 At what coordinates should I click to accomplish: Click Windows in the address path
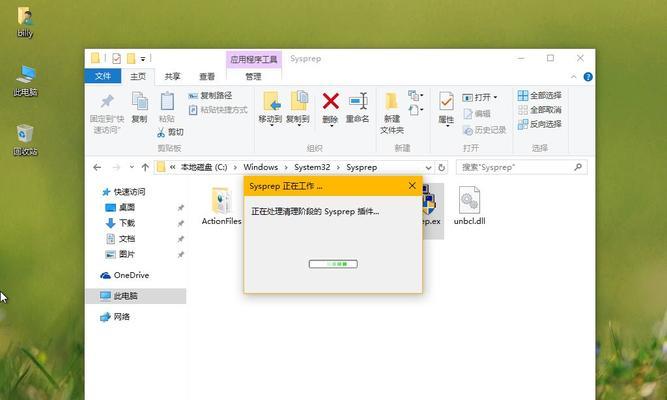pos(261,167)
